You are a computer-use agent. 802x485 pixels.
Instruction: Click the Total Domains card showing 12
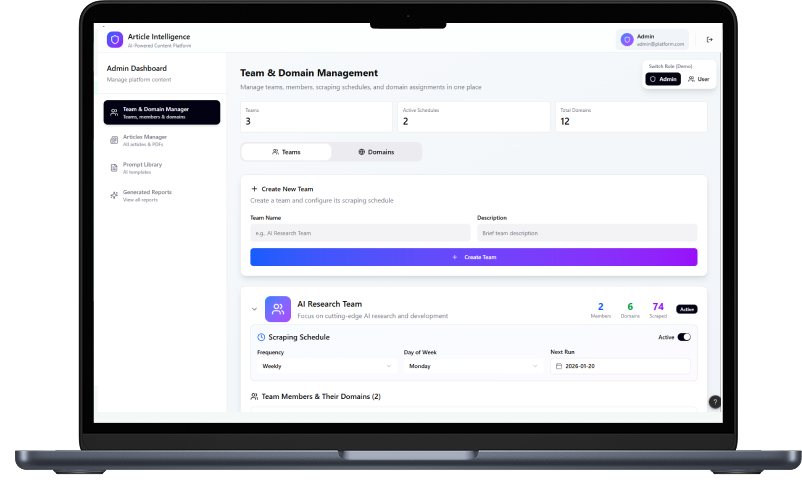(631, 117)
